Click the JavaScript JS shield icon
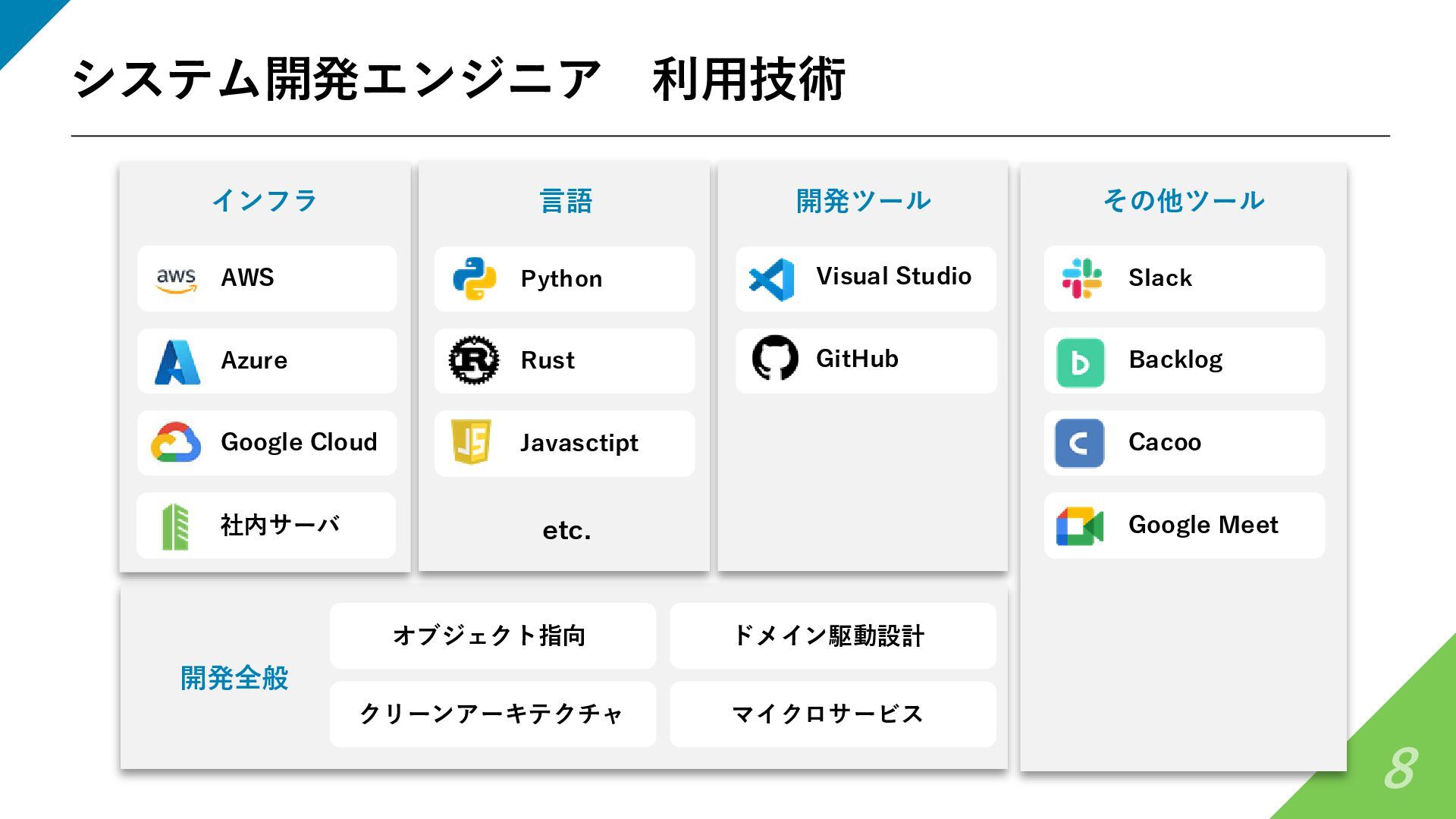Image resolution: width=1456 pixels, height=819 pixels. point(471,442)
